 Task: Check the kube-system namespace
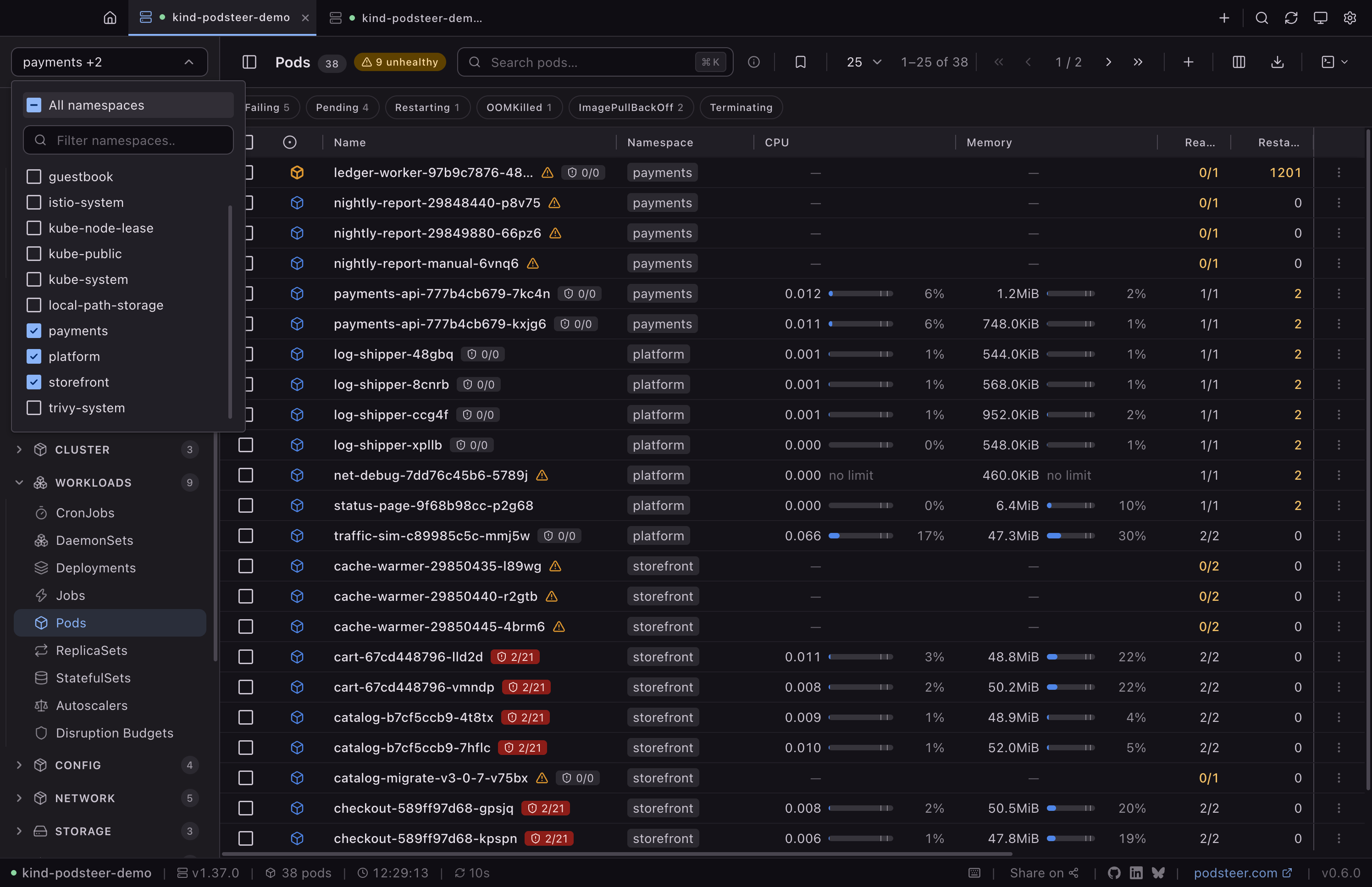(34, 279)
